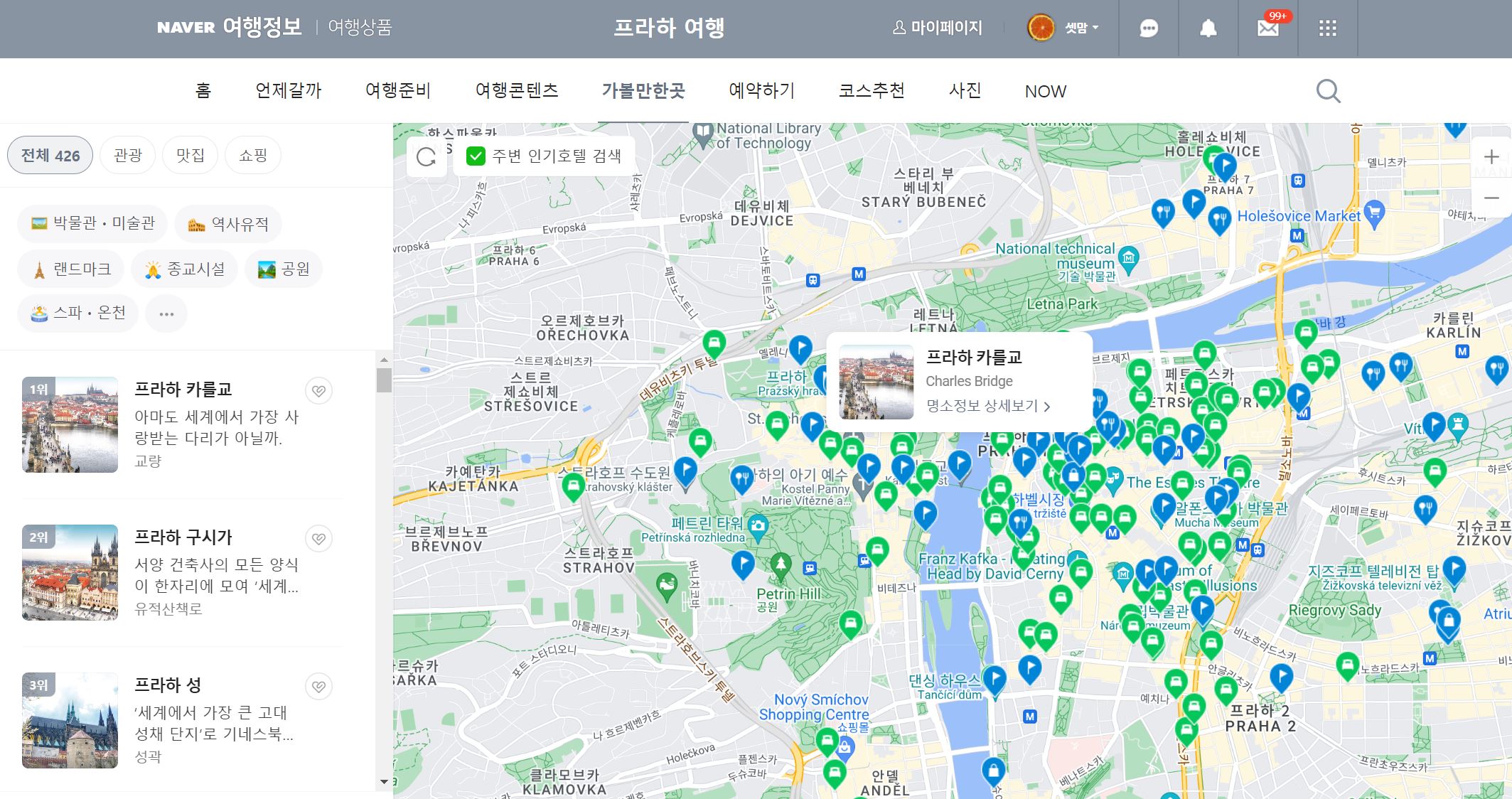Zoom out on the map

point(1491,198)
